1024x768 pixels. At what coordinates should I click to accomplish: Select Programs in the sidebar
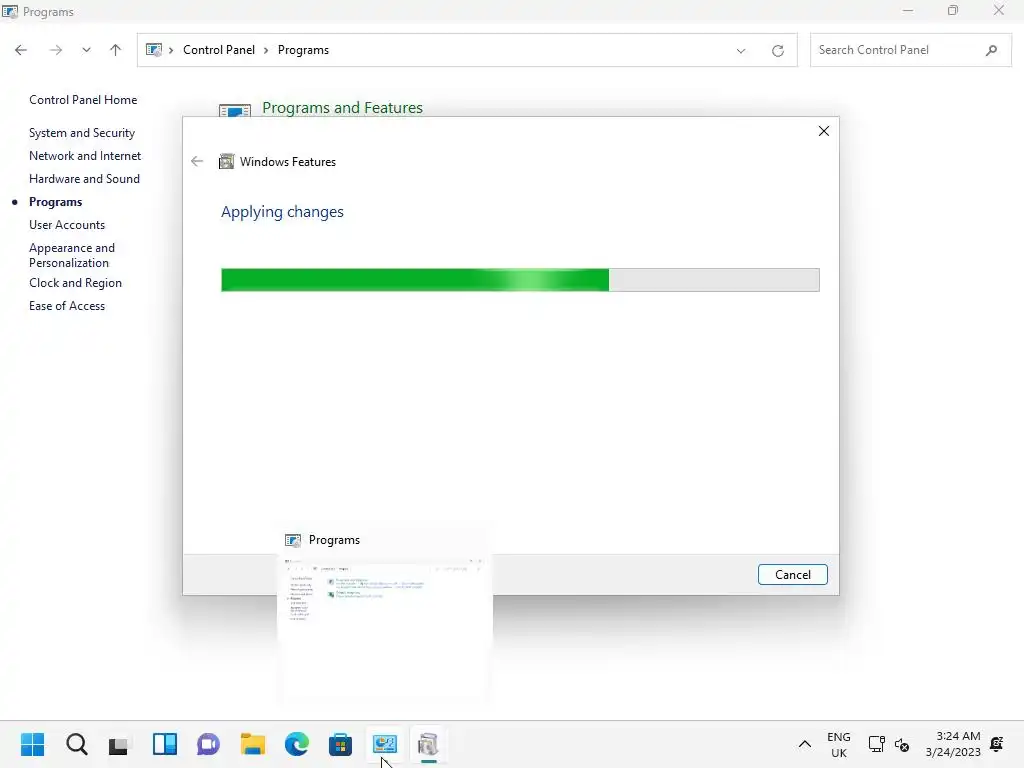(x=56, y=202)
